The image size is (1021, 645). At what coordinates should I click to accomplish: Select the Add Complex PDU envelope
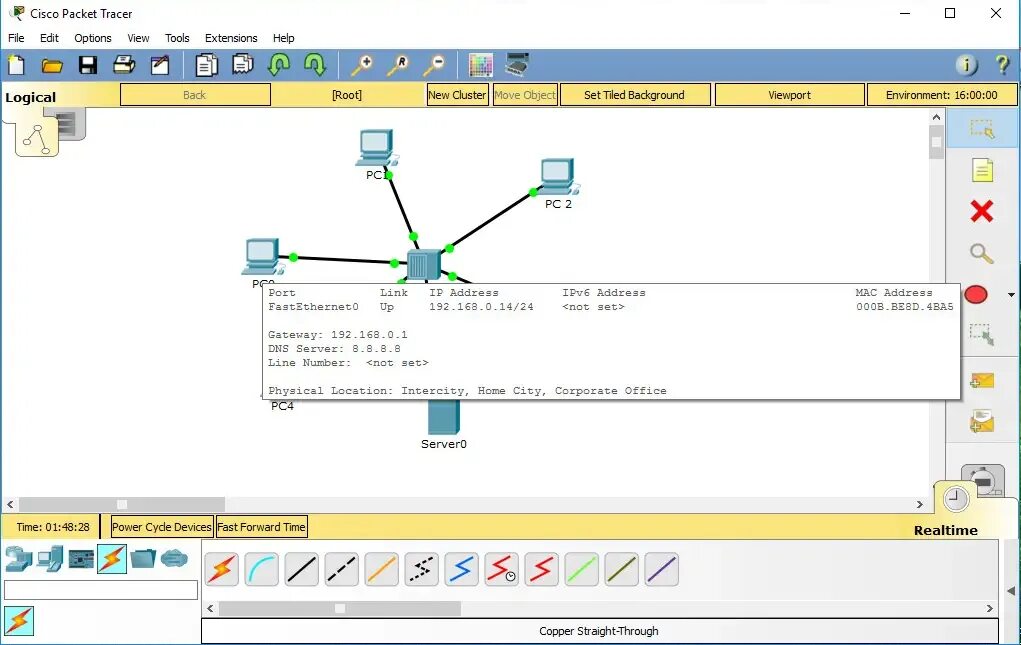coord(982,421)
